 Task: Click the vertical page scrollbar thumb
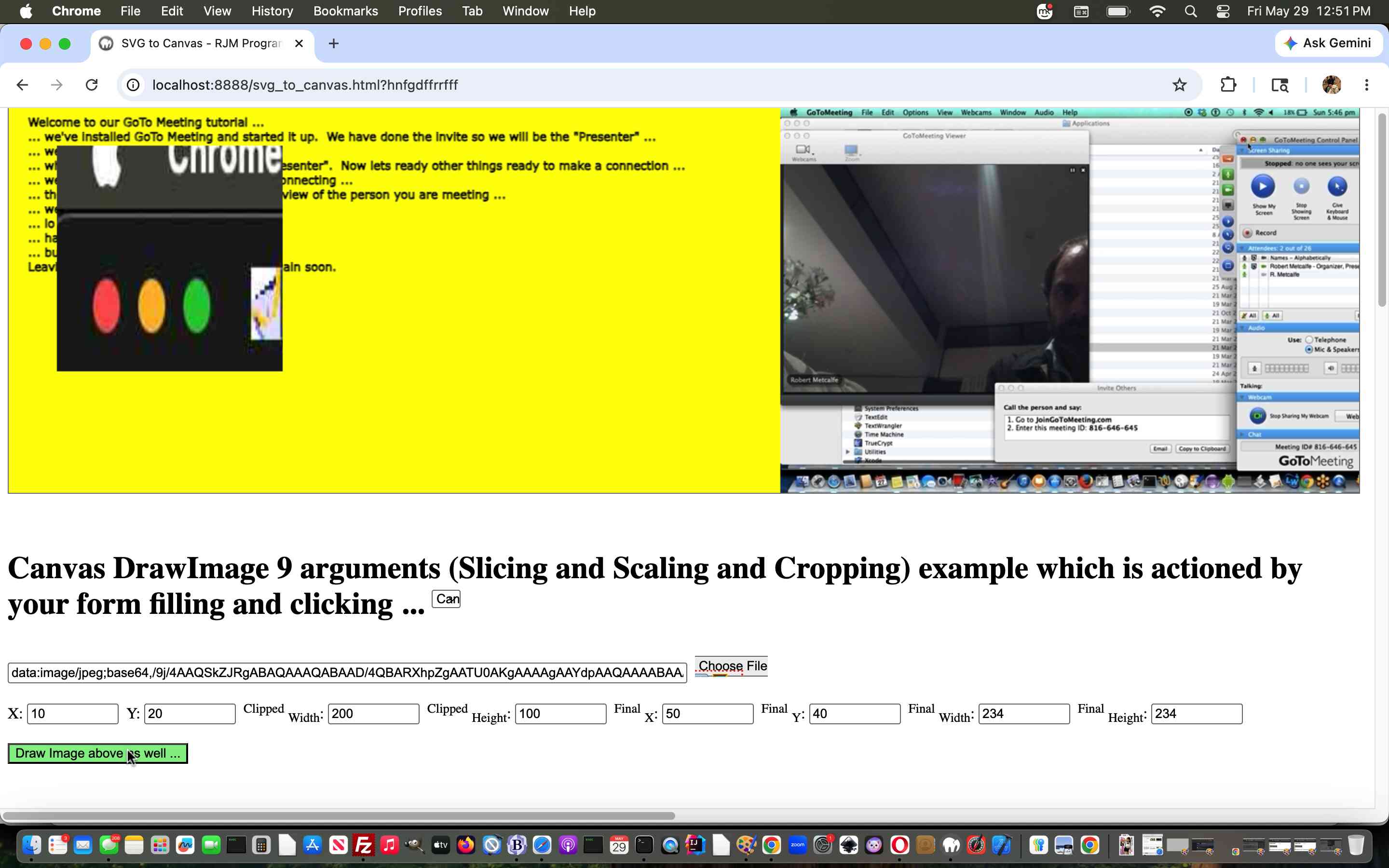coord(1382,210)
